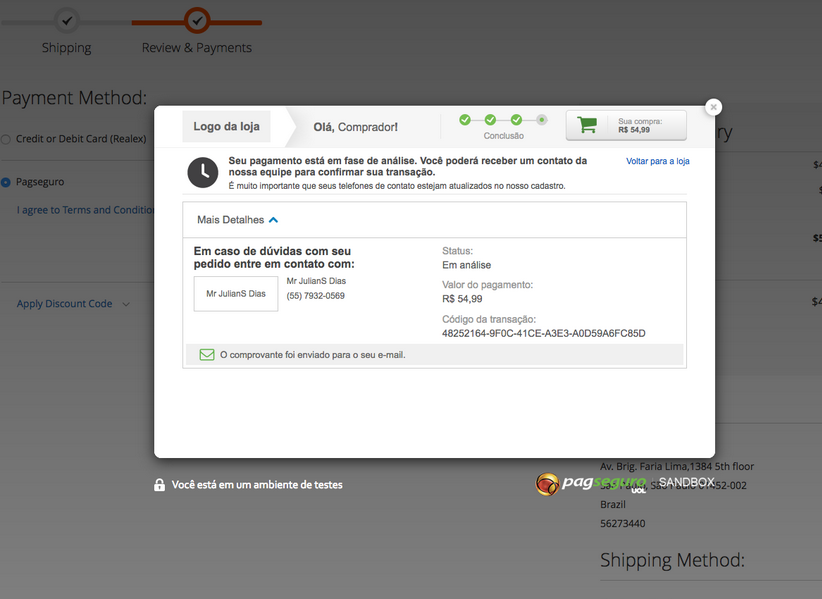Click the PagSeguro logo below the modal

coord(590,483)
